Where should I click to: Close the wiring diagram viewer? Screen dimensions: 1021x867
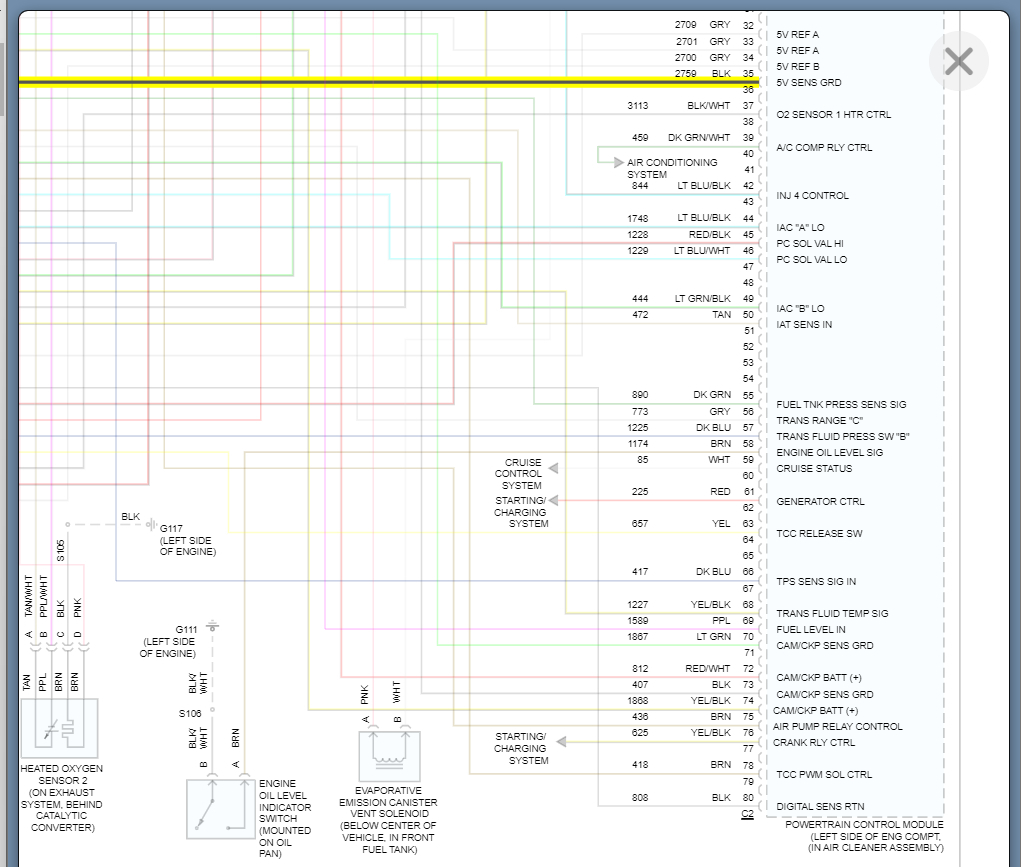958,61
